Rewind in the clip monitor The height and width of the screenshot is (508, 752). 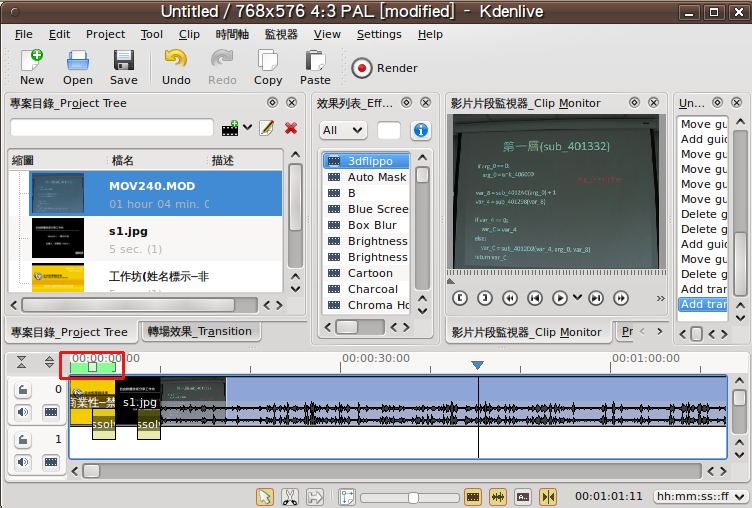510,298
